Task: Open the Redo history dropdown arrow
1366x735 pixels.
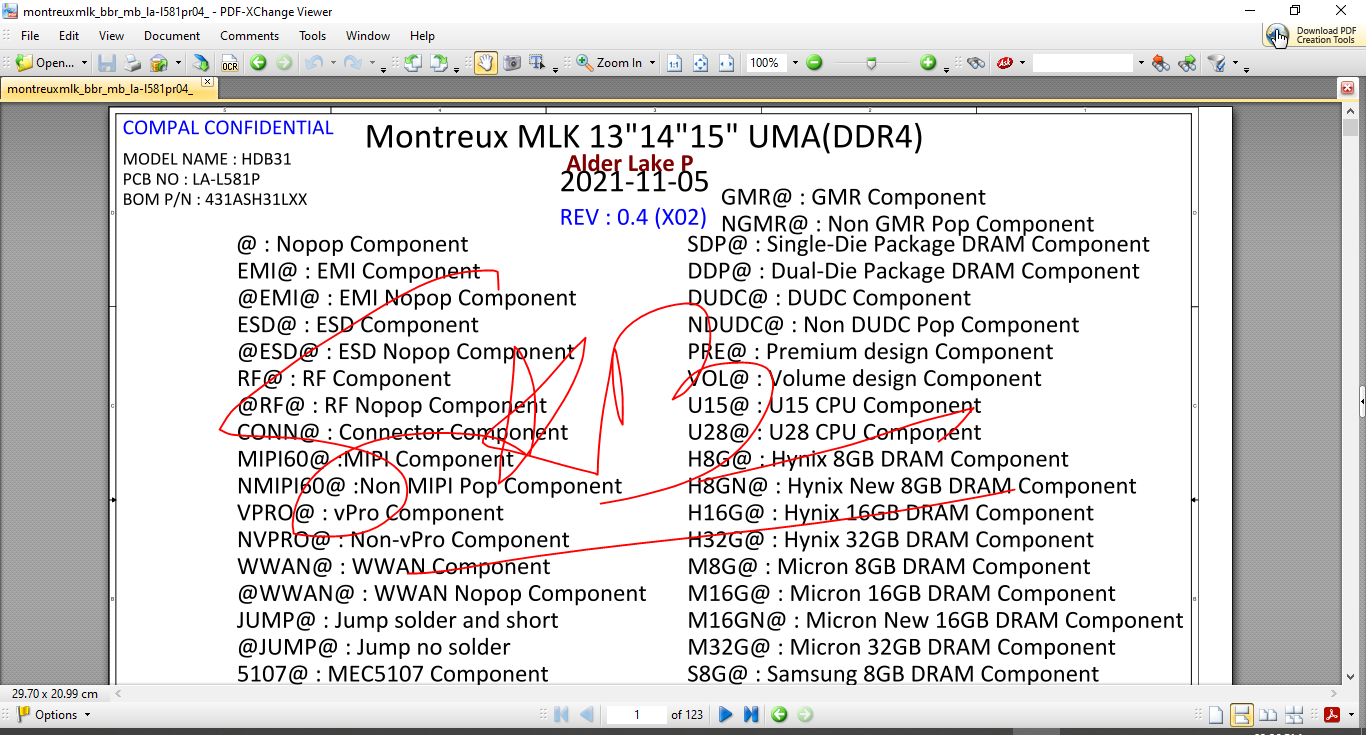Action: 371,63
